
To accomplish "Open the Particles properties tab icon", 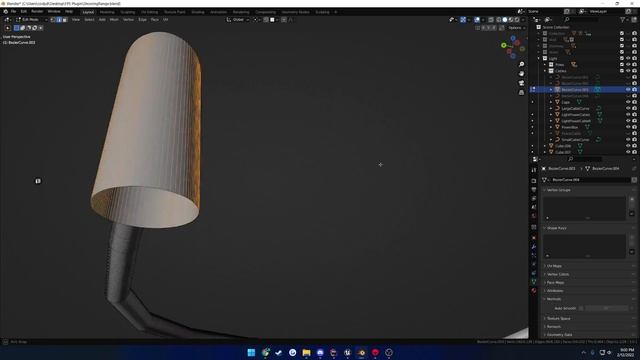I will [x=534, y=256].
